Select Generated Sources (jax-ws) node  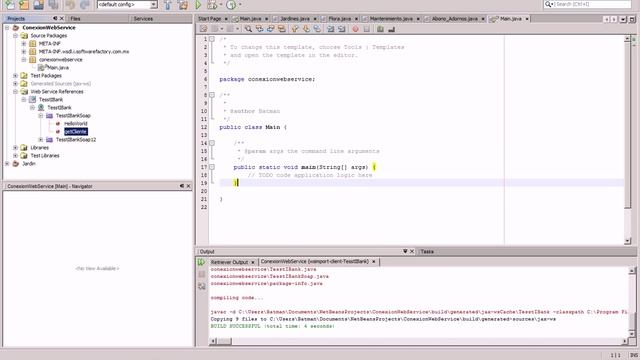pos(60,84)
